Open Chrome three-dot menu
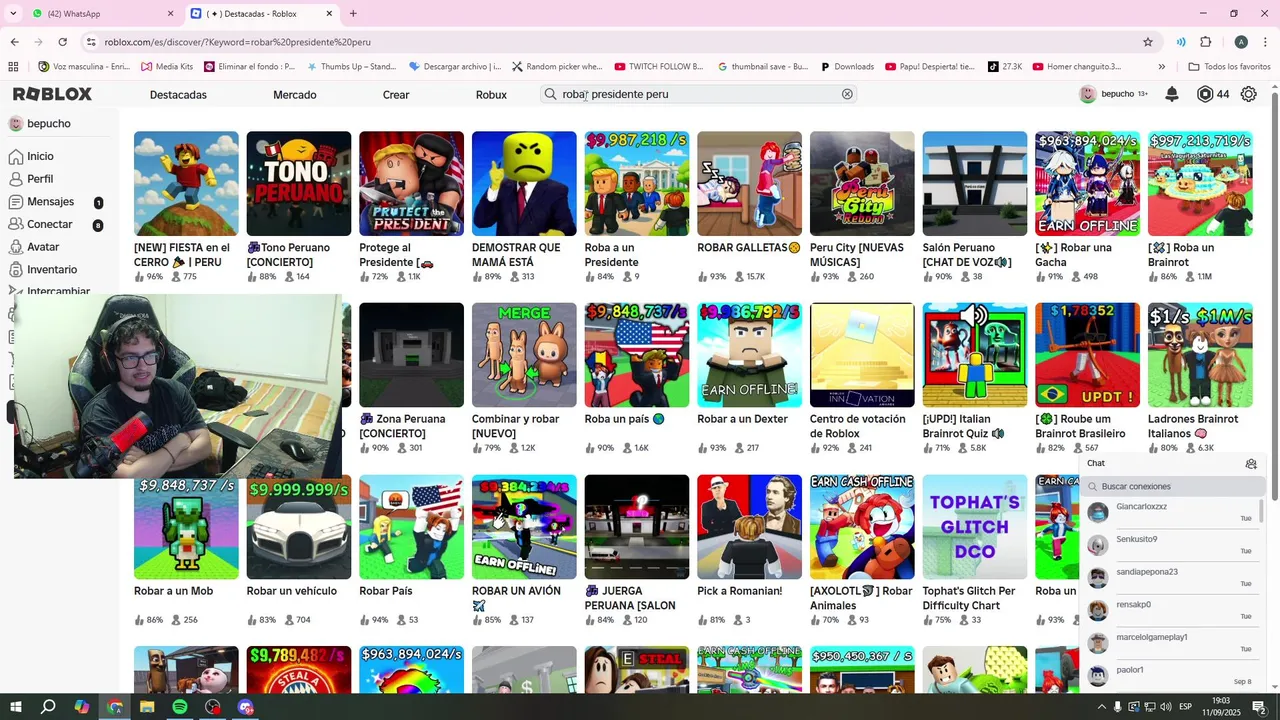The width and height of the screenshot is (1280, 720). point(1264,42)
